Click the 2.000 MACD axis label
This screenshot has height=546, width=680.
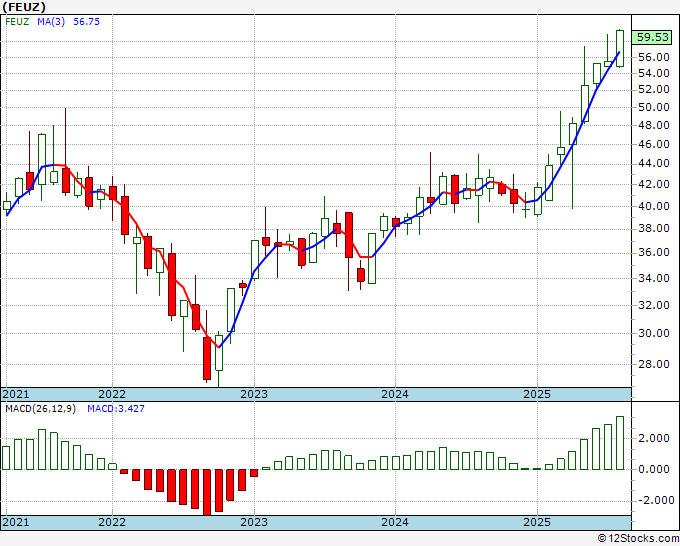tap(654, 438)
